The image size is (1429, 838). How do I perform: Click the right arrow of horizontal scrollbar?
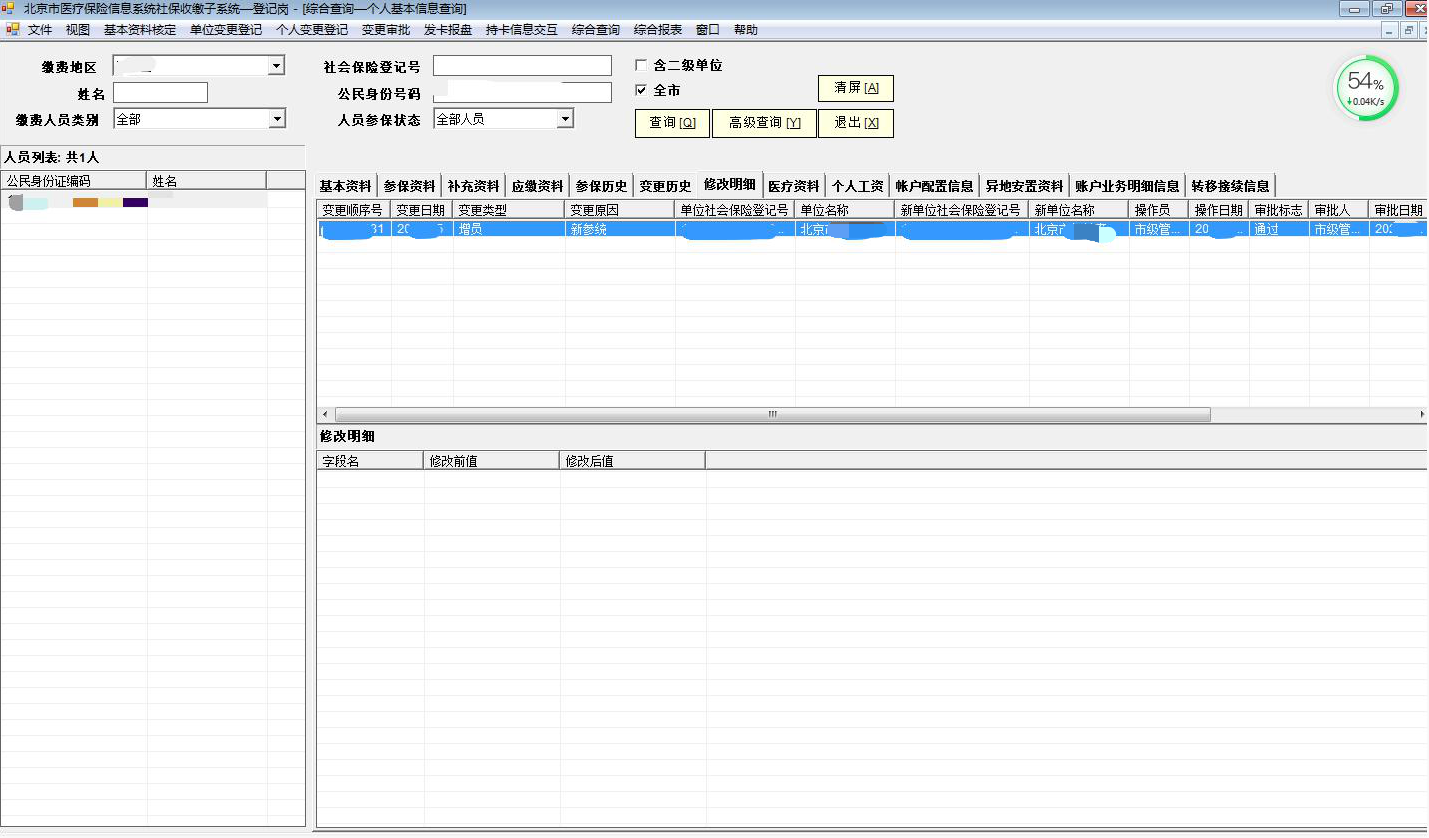point(1422,414)
